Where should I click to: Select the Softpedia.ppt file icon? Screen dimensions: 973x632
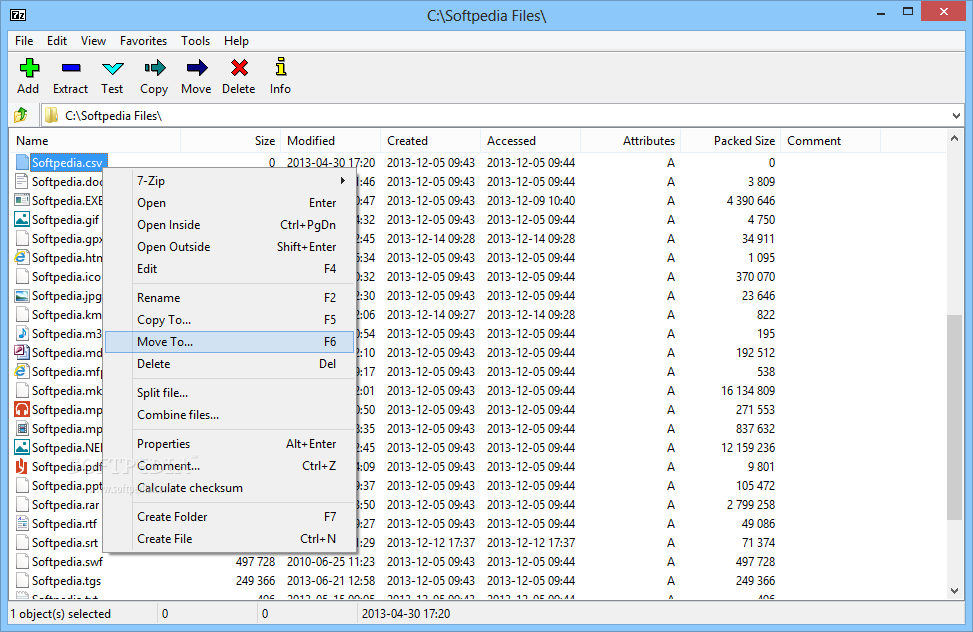click(22, 485)
